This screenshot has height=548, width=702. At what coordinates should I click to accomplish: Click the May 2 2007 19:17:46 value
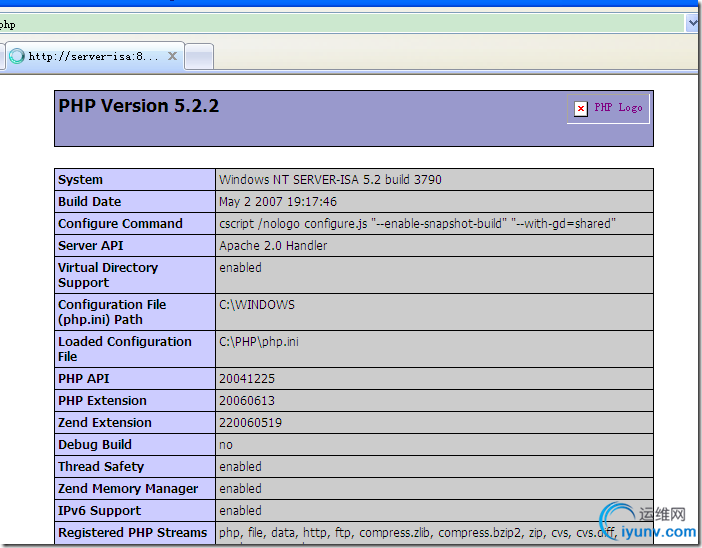[278, 201]
